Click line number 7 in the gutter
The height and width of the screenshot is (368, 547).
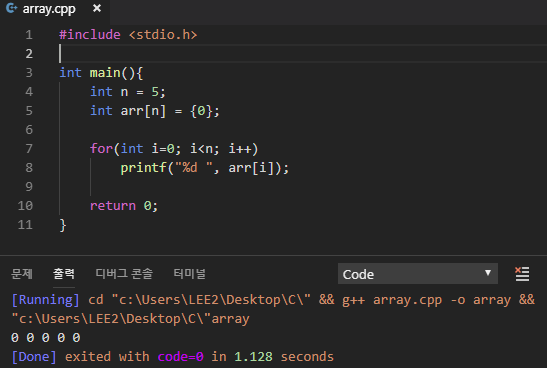[x=29, y=149]
